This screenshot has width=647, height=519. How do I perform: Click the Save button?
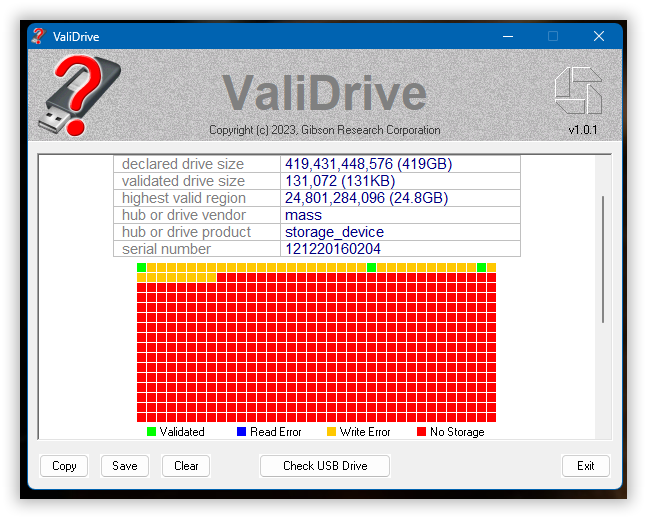[x=125, y=466]
